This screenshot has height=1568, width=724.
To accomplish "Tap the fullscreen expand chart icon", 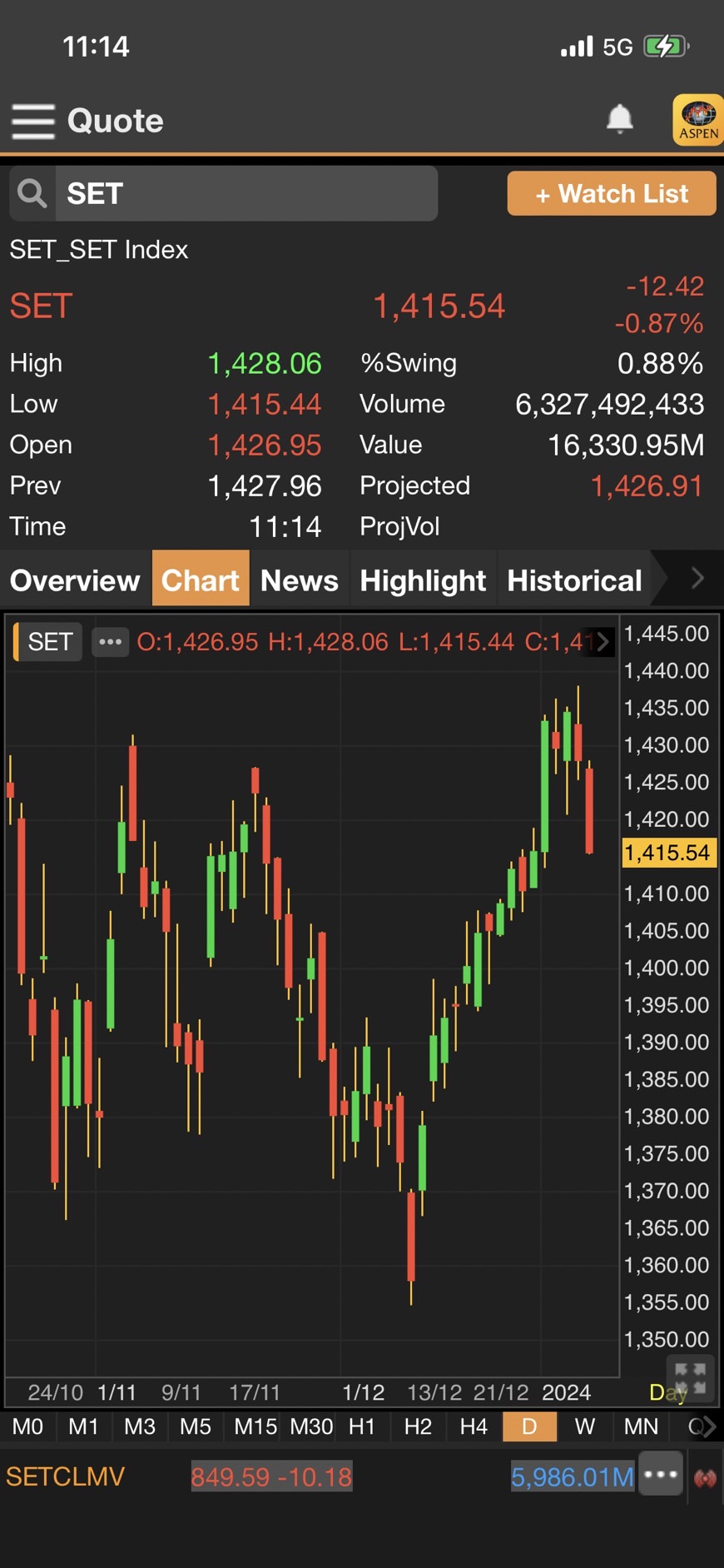I will 689,1378.
